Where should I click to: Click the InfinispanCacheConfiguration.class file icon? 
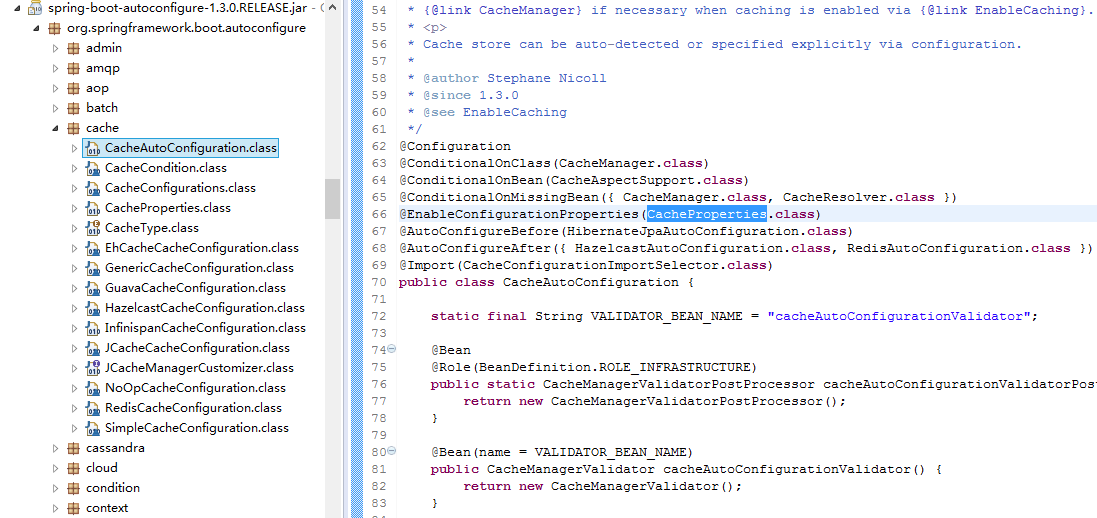[92, 328]
